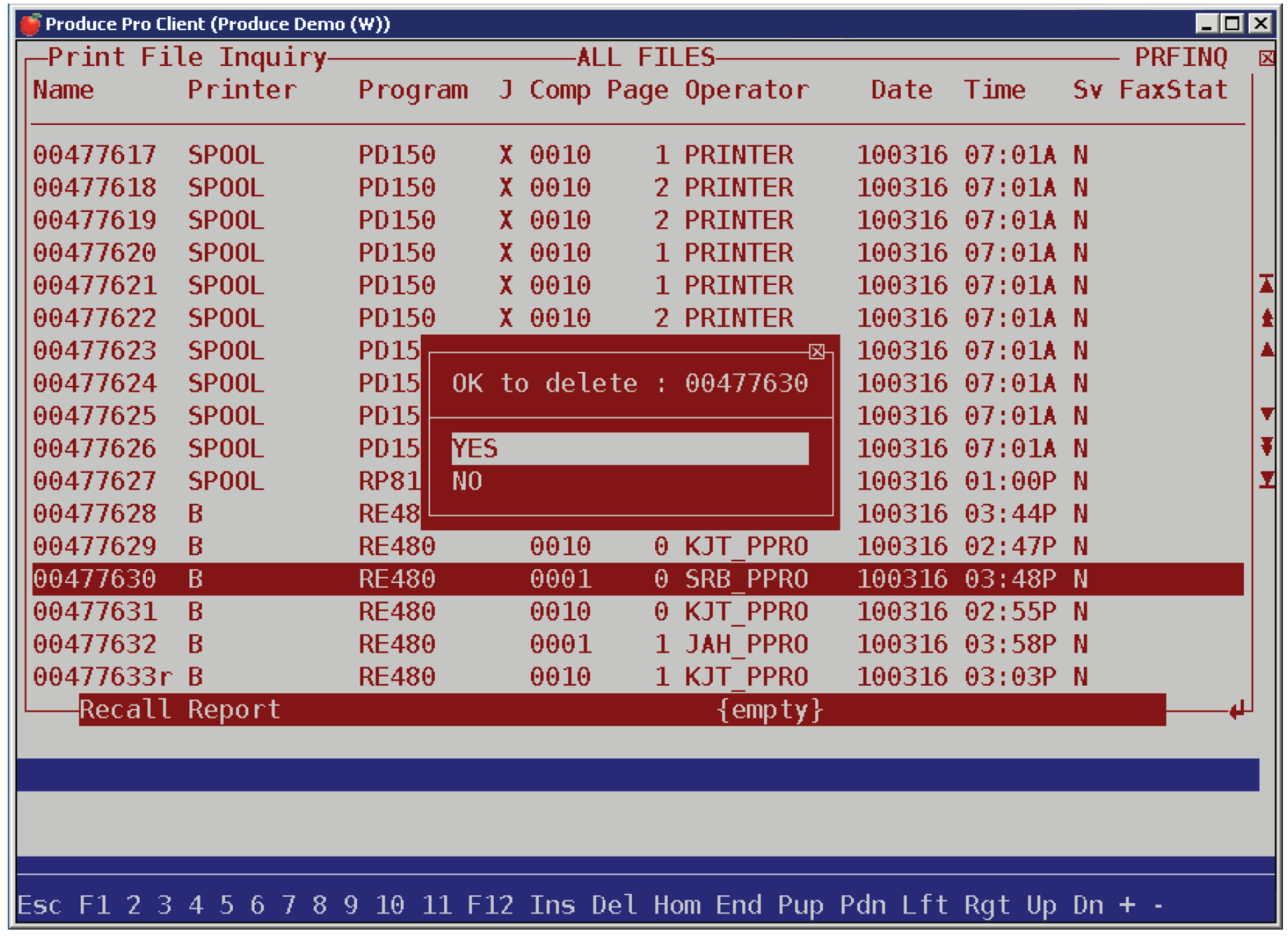Screen dimensions: 1288x936
Task: Click the Hom key in footer
Action: [x=677, y=904]
